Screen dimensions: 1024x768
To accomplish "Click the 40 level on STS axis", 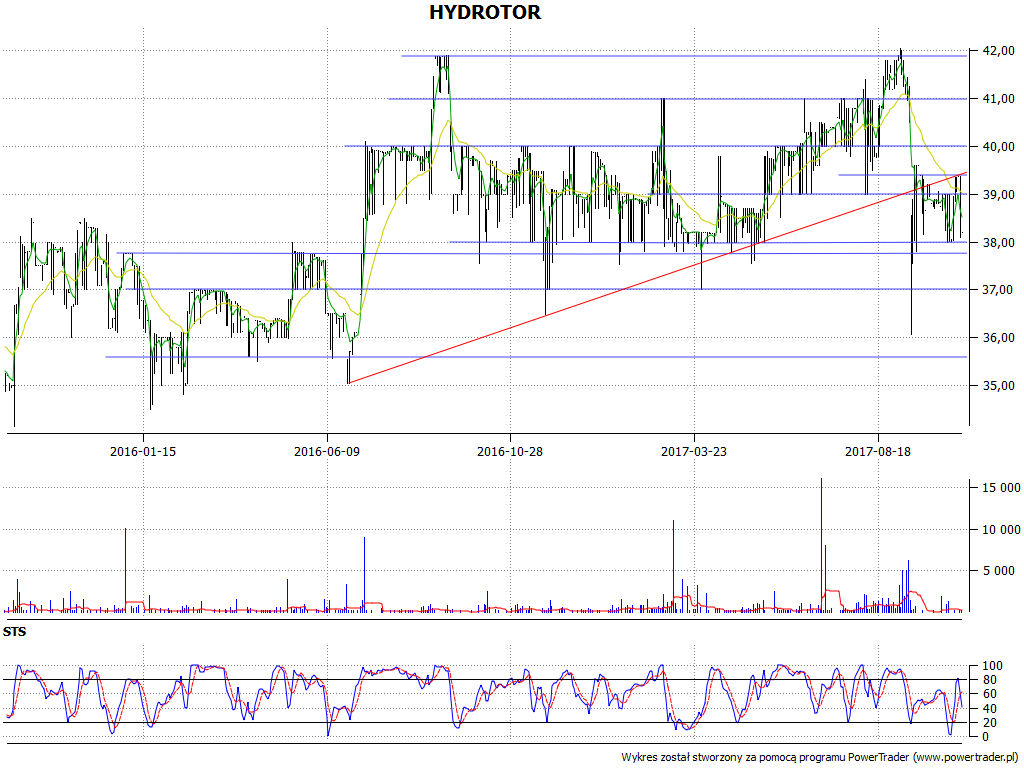I will tap(990, 709).
